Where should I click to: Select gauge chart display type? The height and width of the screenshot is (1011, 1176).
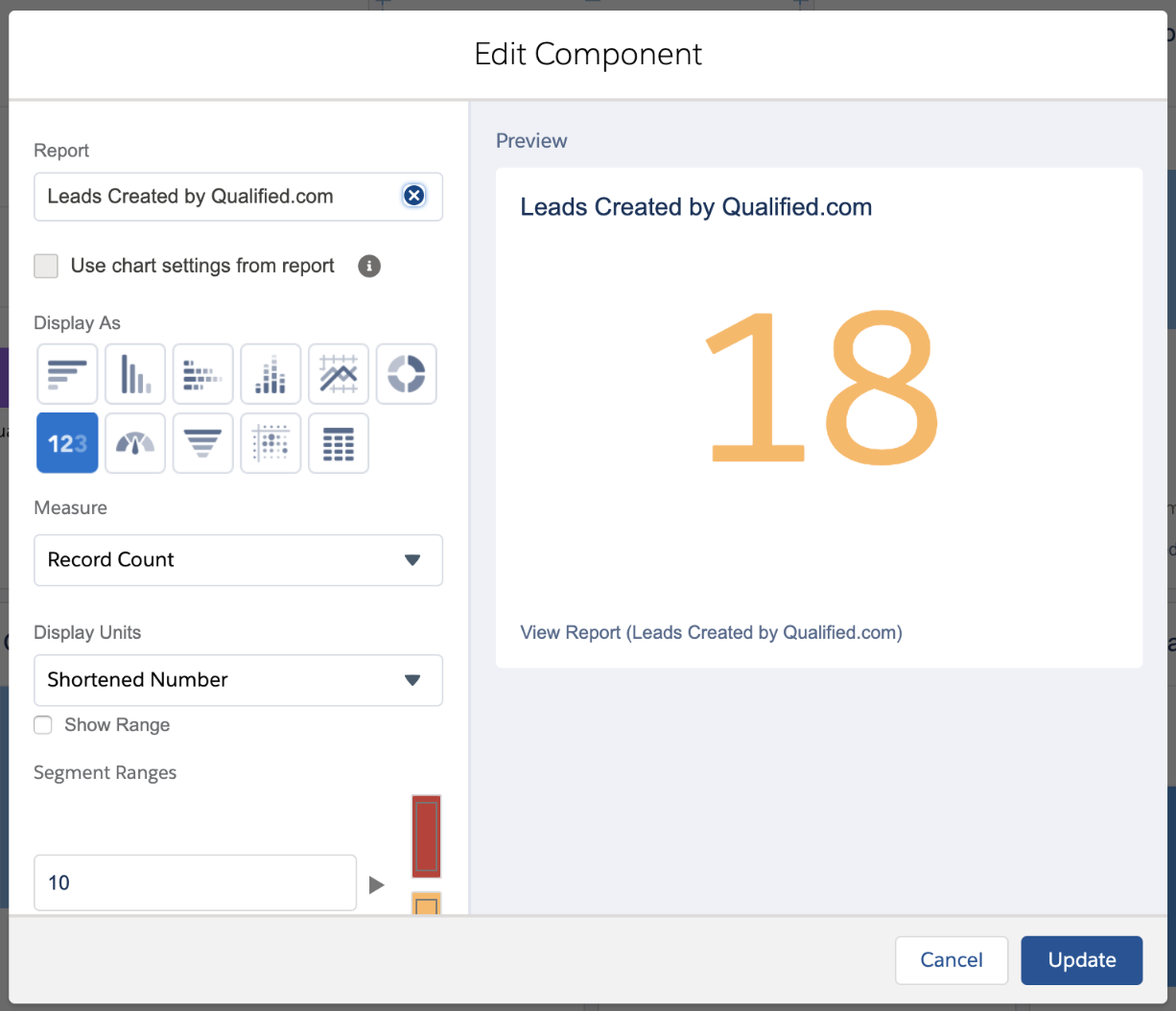[x=135, y=443]
